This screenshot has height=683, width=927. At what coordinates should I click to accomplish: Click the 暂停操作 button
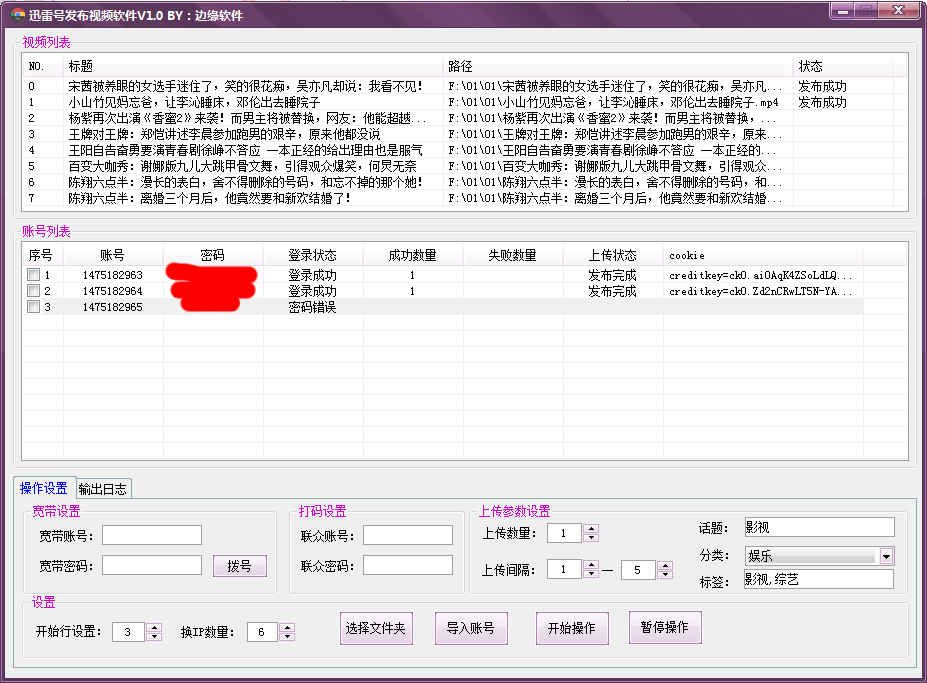pyautogui.click(x=665, y=627)
